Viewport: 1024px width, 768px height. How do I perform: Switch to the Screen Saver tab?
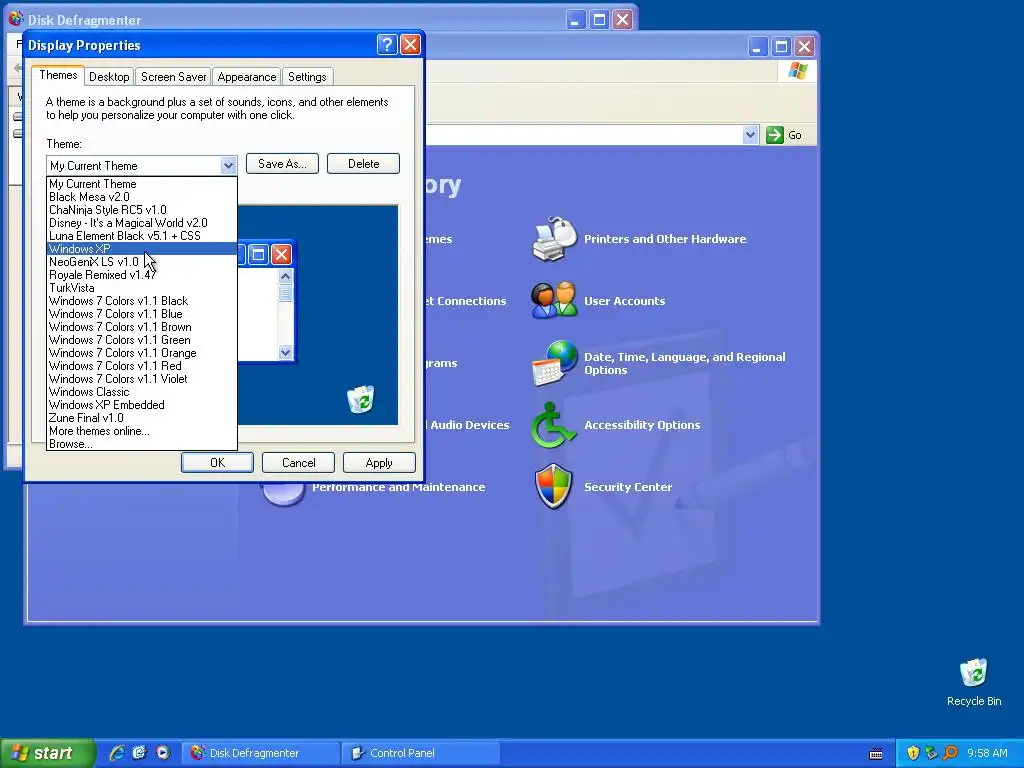pos(174,76)
